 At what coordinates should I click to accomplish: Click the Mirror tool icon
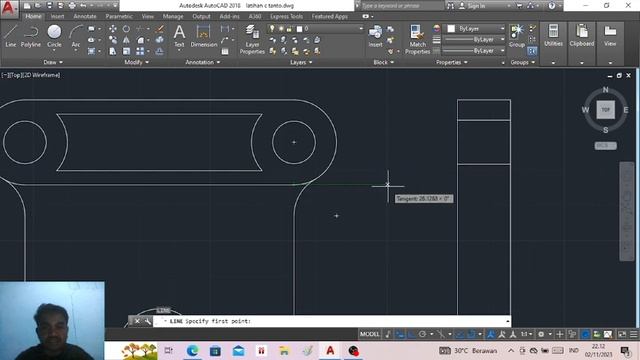127,40
